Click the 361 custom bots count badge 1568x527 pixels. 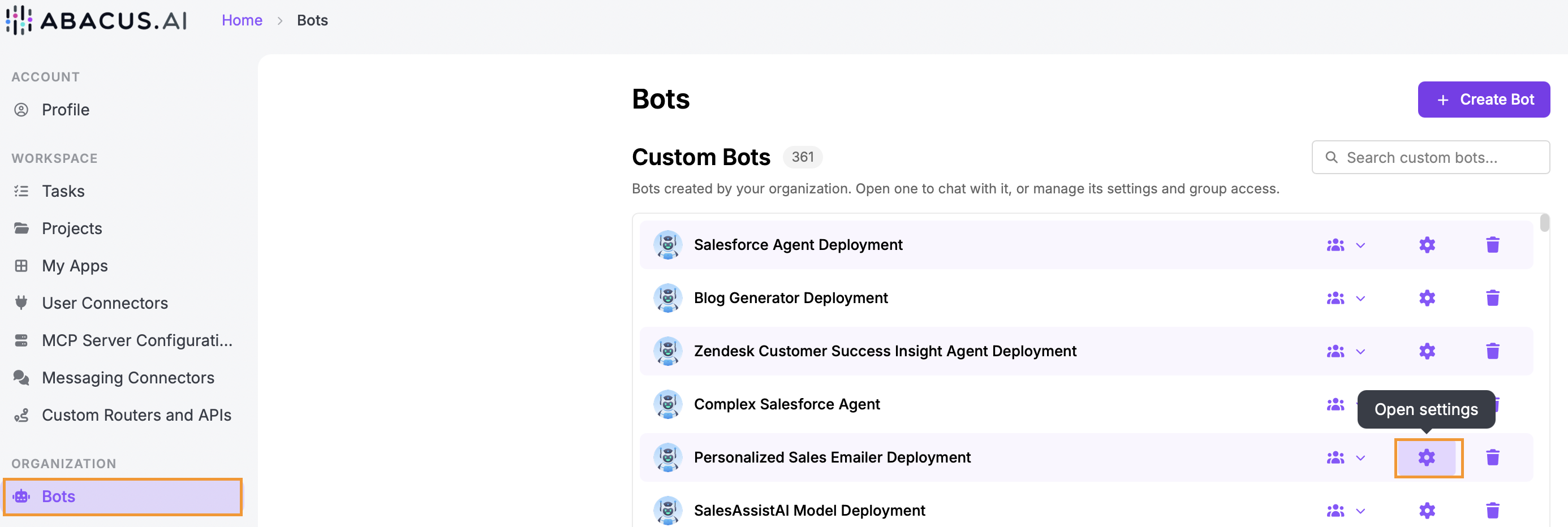point(802,157)
